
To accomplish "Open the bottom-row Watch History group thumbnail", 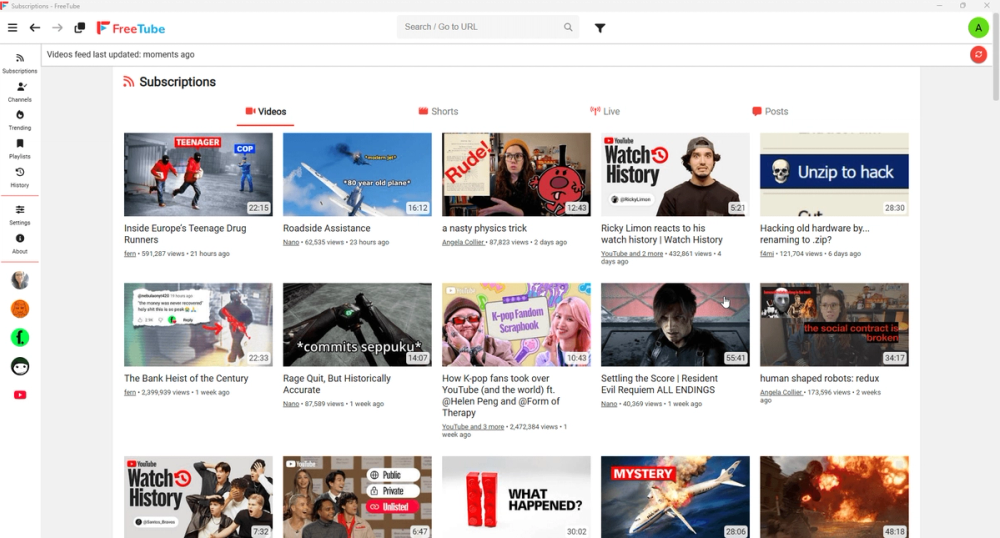I will [x=198, y=497].
